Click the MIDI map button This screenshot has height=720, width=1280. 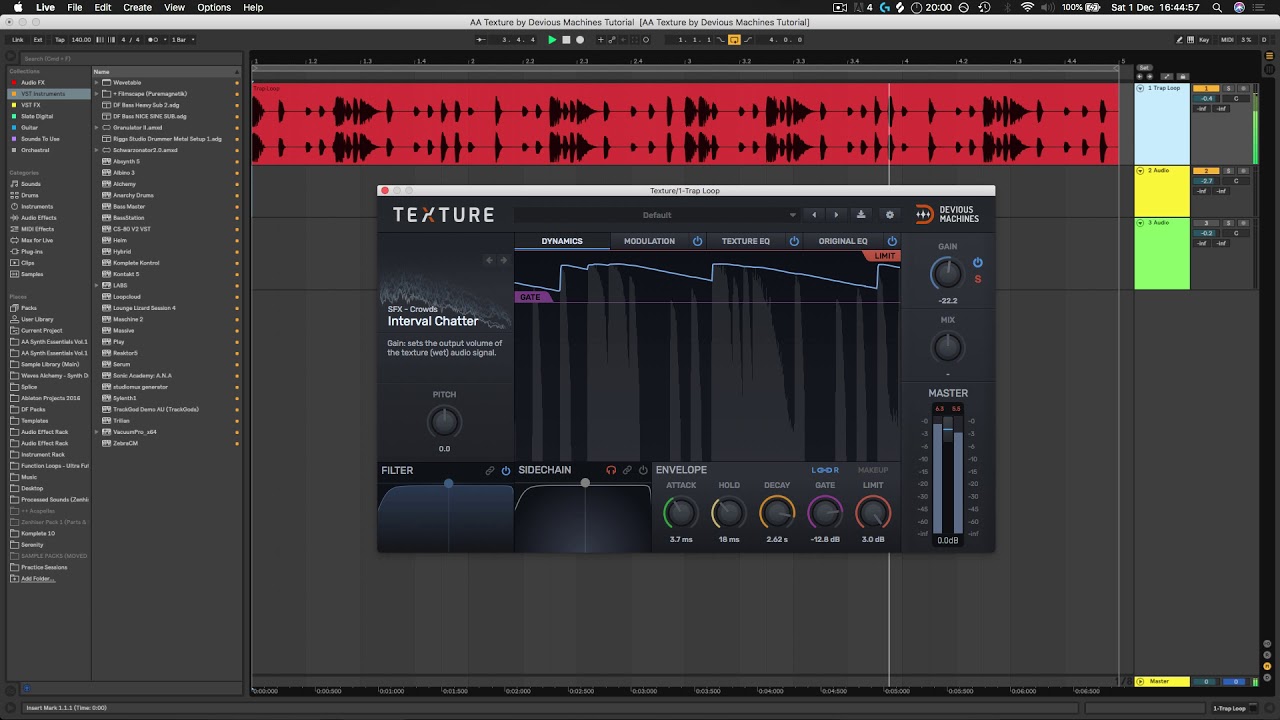(x=1227, y=40)
